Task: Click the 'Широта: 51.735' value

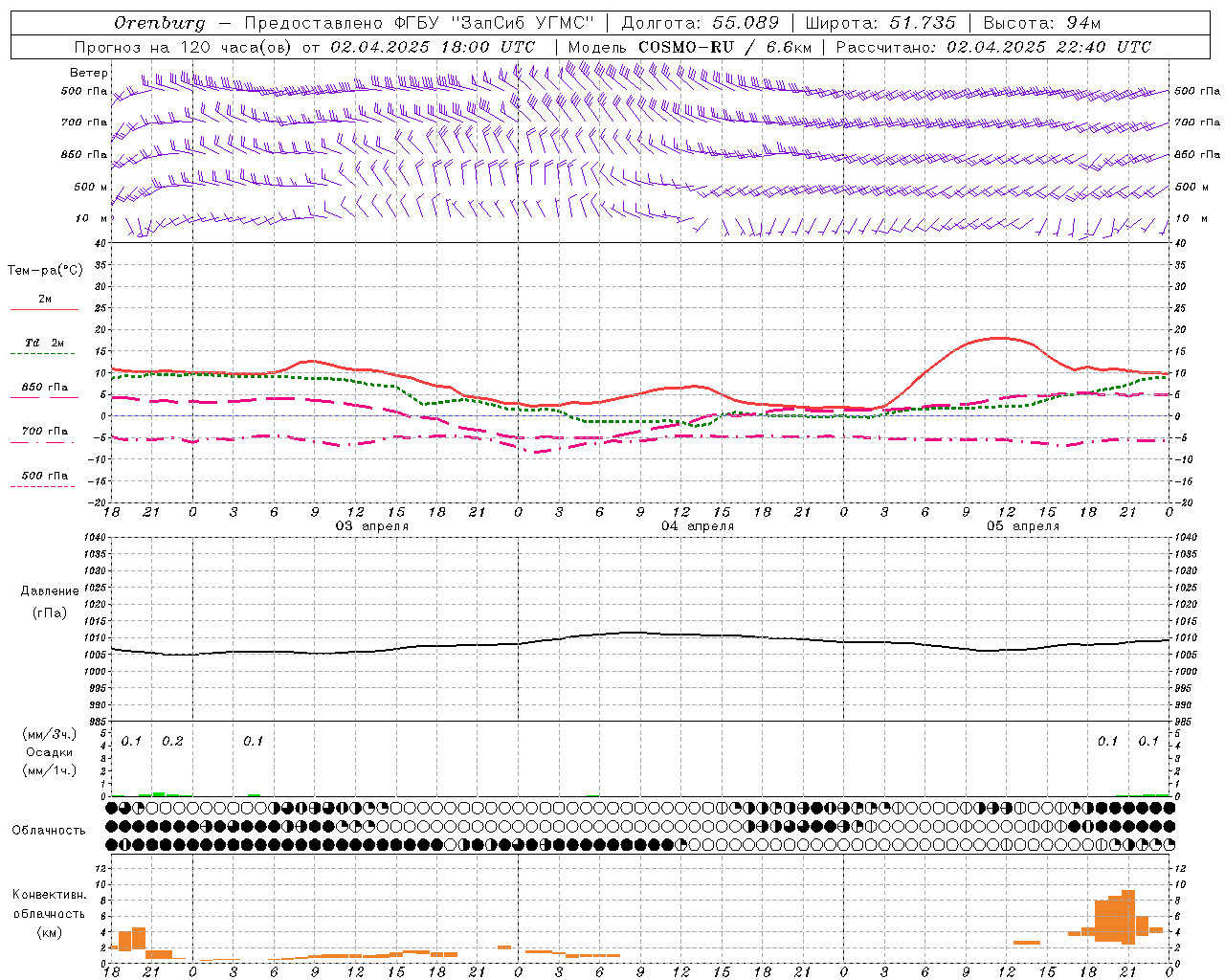Action: [880, 23]
